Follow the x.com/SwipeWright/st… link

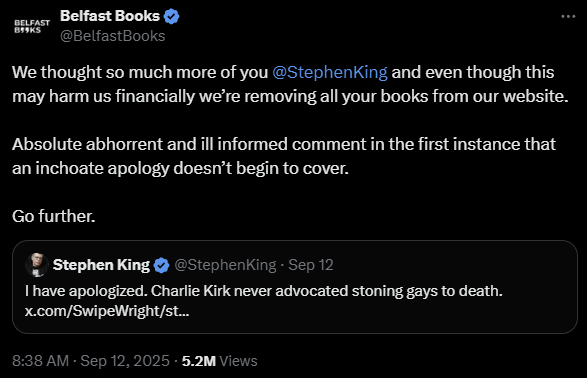tap(107, 311)
